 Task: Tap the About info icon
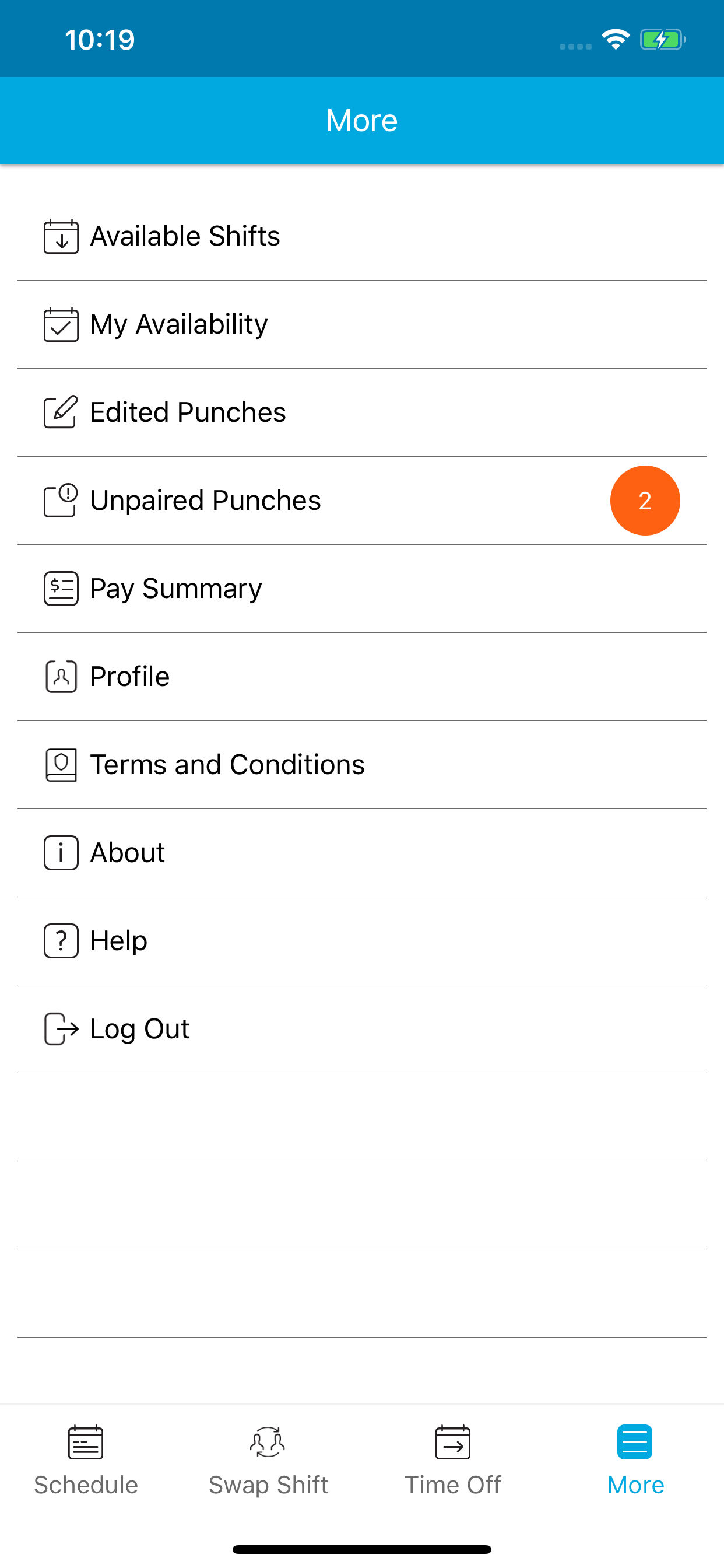pyautogui.click(x=61, y=853)
